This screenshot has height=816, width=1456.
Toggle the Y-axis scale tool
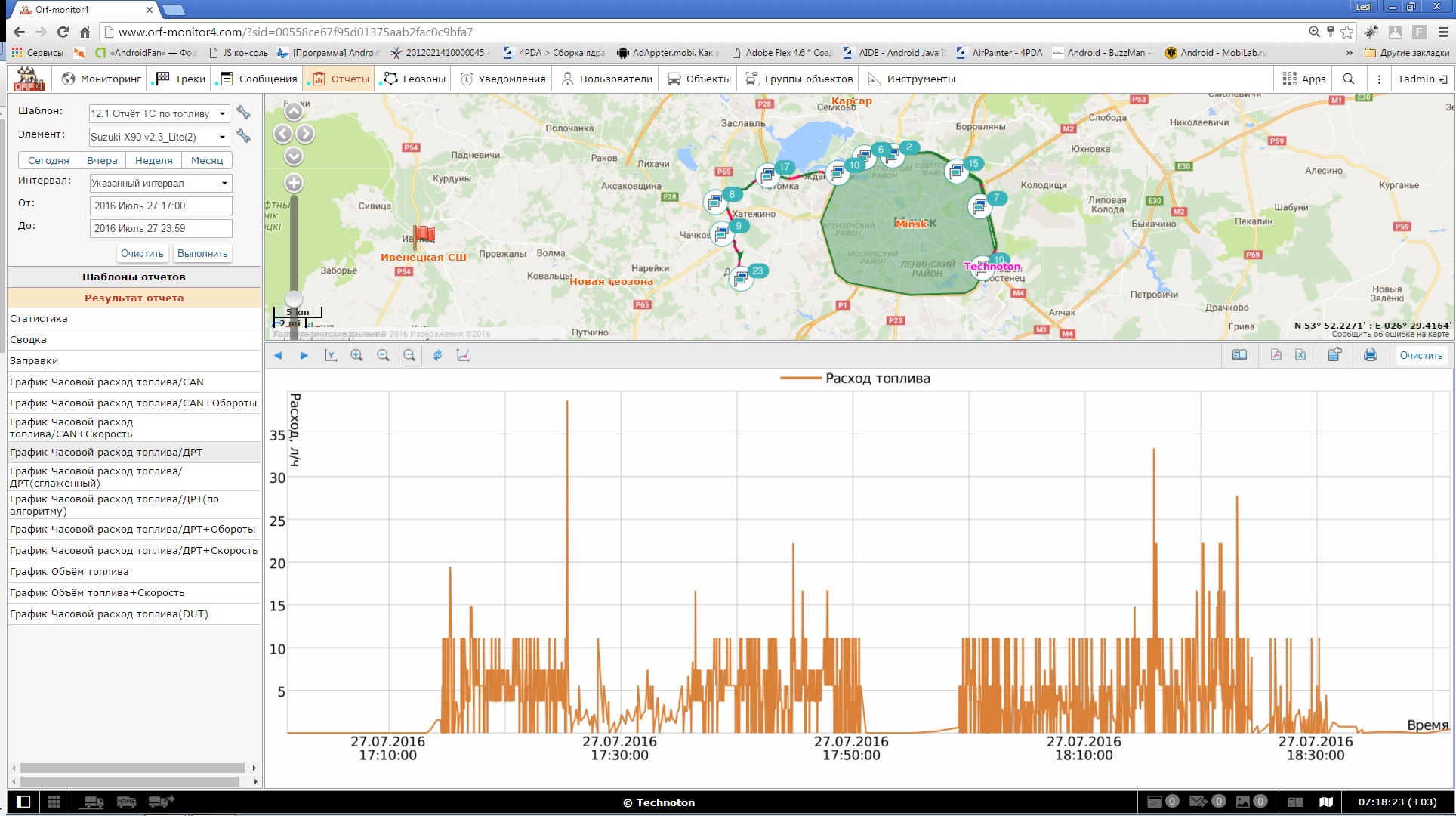pos(330,355)
